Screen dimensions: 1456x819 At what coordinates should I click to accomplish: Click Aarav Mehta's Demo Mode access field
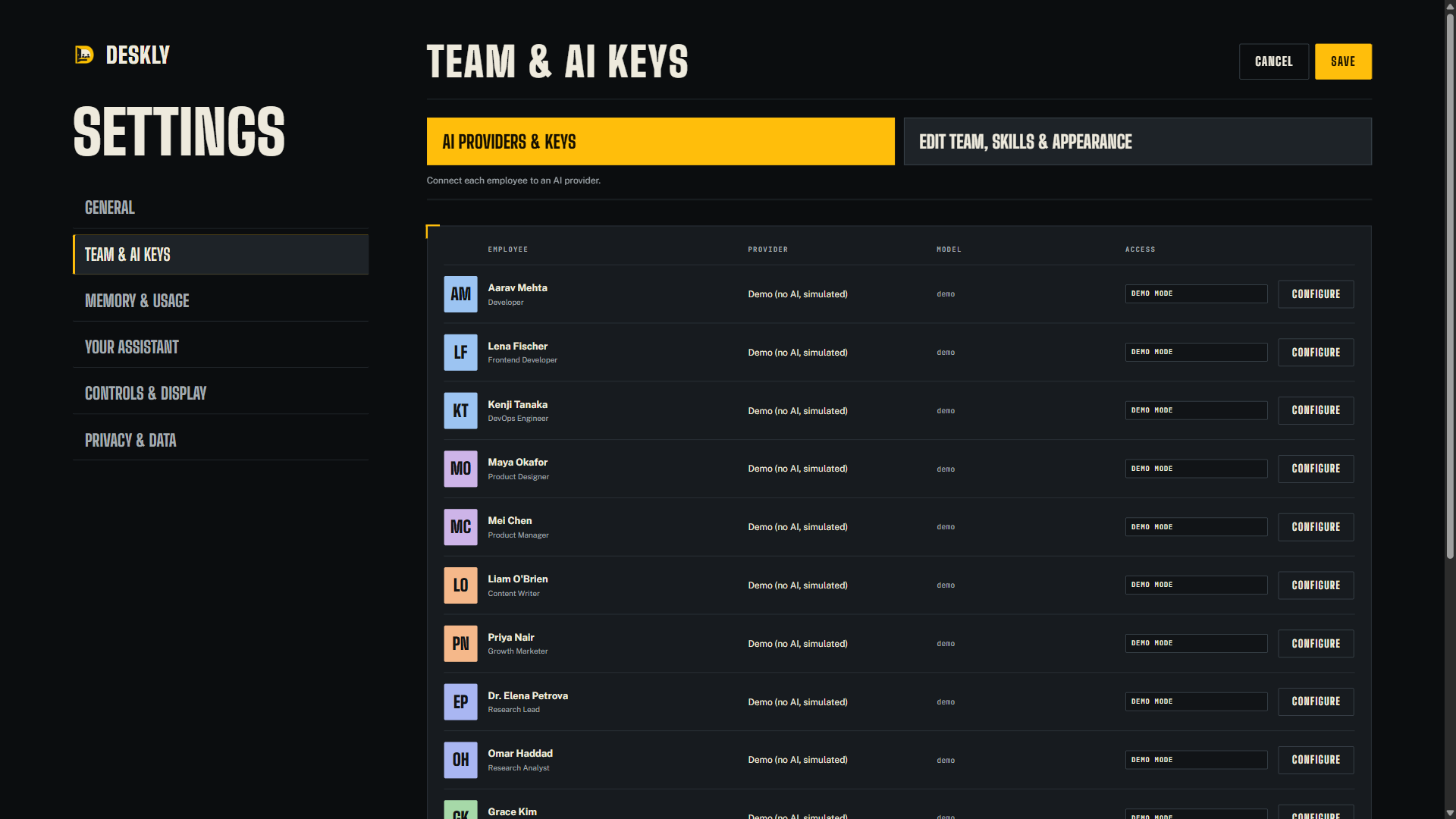coord(1196,293)
